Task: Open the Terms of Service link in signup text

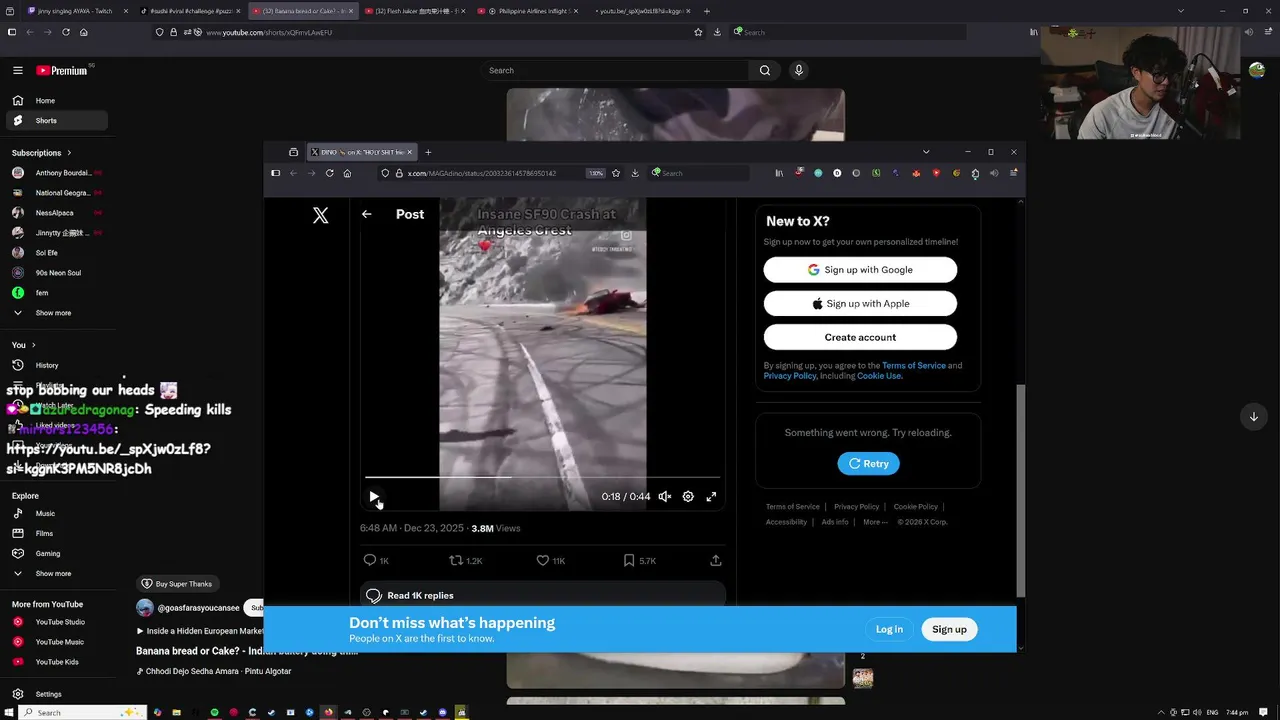Action: (x=913, y=366)
